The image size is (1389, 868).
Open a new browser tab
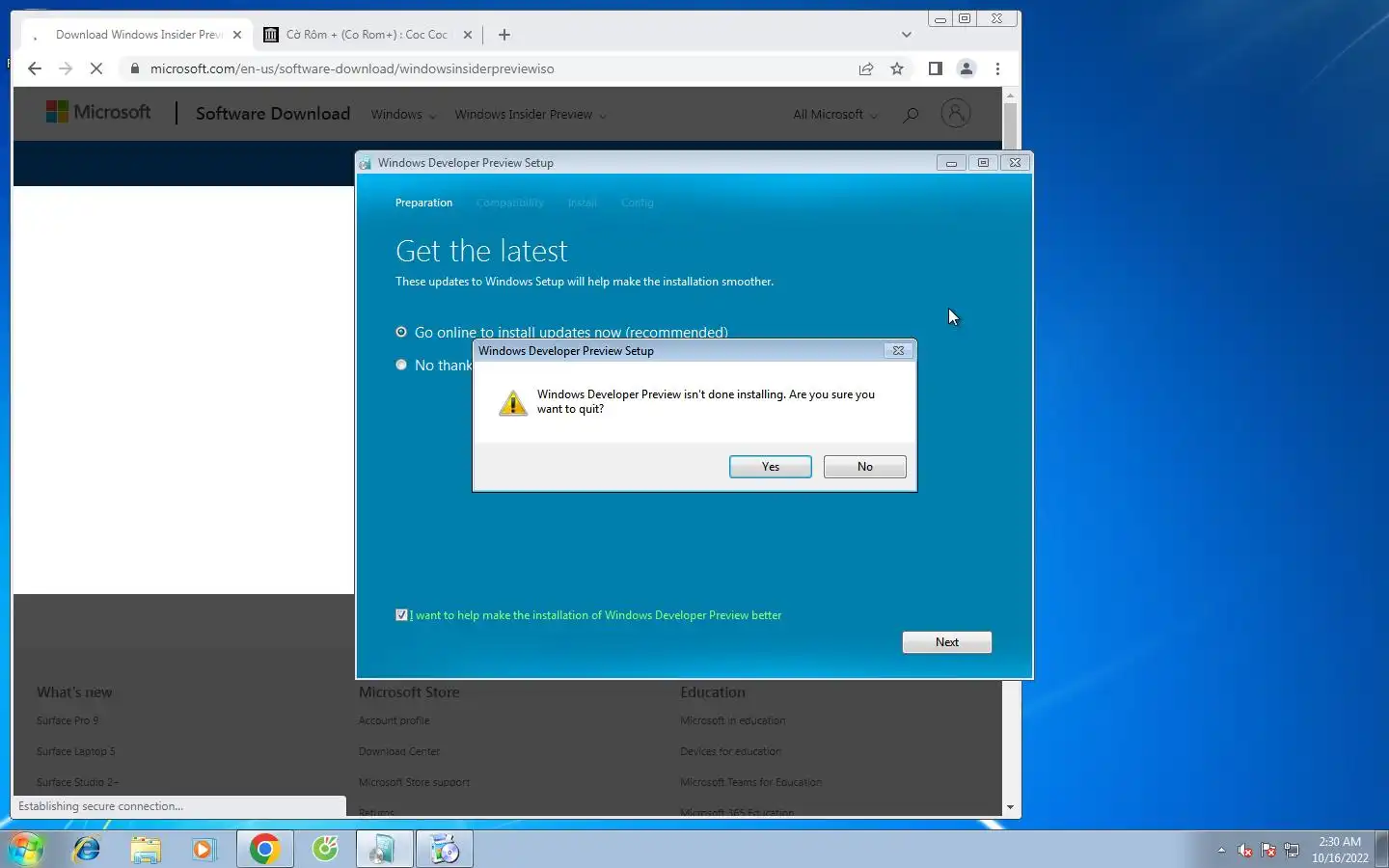point(504,35)
